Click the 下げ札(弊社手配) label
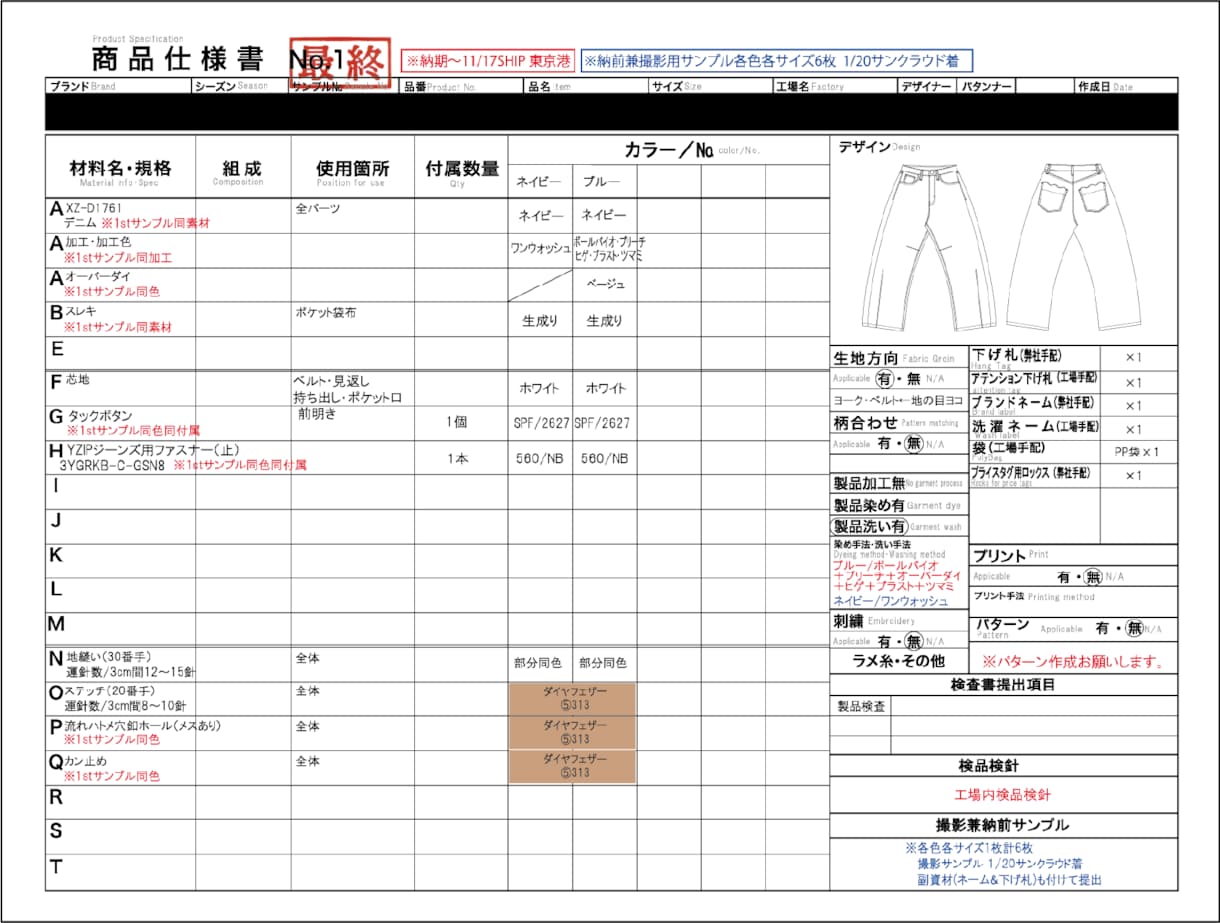 click(x=1016, y=355)
